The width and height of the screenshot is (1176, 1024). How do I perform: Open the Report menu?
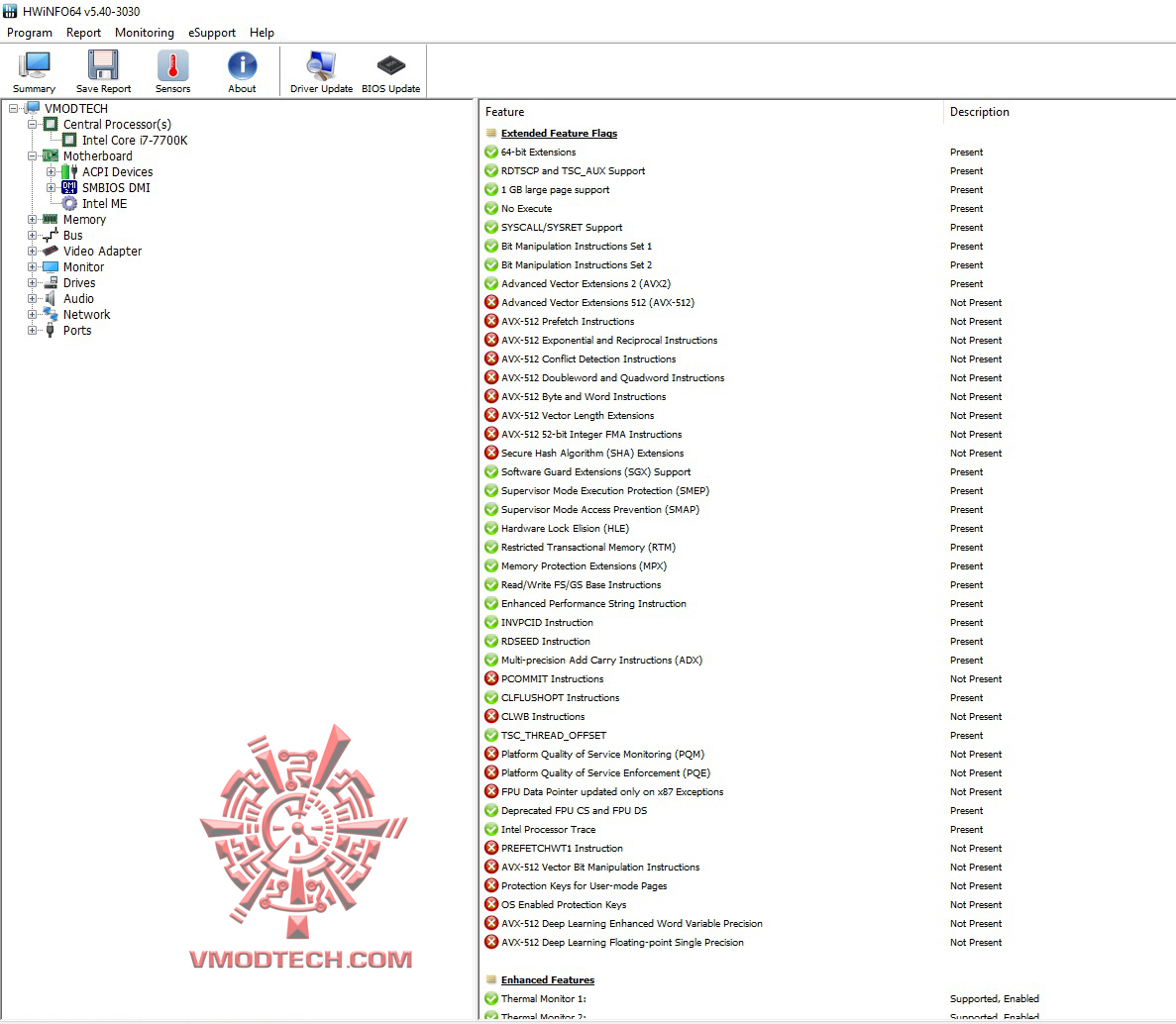pos(83,33)
